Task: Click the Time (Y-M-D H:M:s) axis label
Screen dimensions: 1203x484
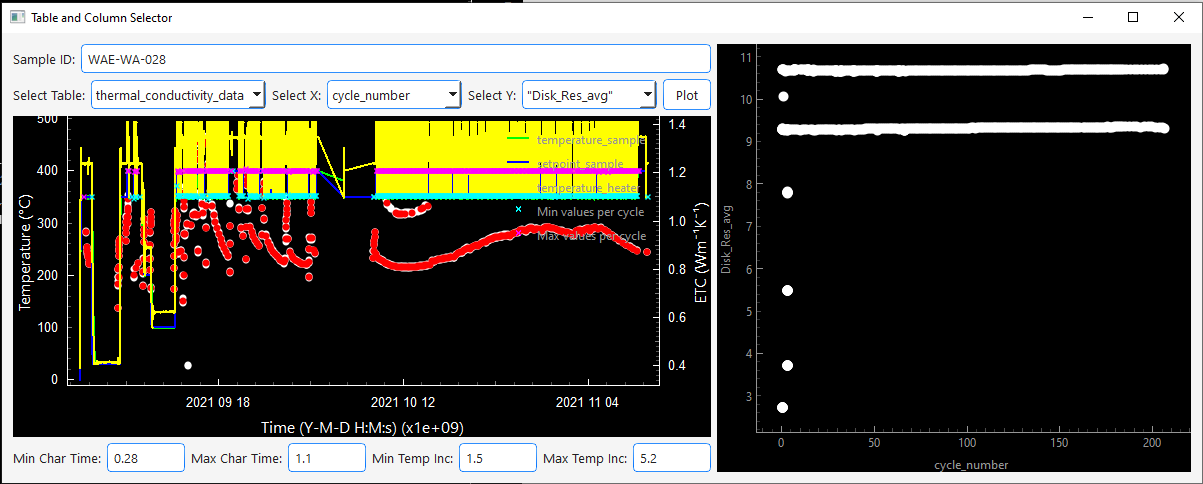Action: [x=361, y=427]
